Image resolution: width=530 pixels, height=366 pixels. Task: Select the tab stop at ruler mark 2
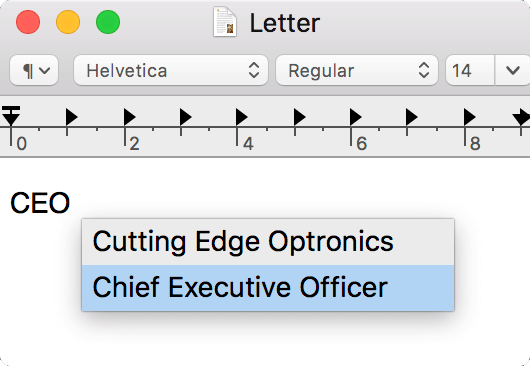129,117
